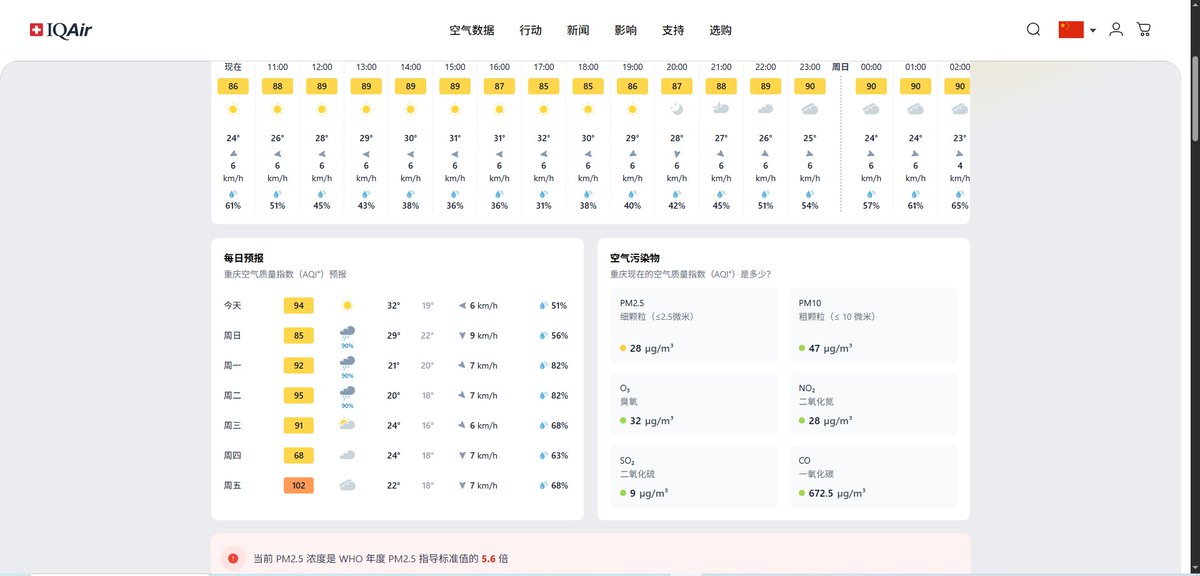
Task: Click the 9 km/h wind value for 周日
Action: click(484, 336)
